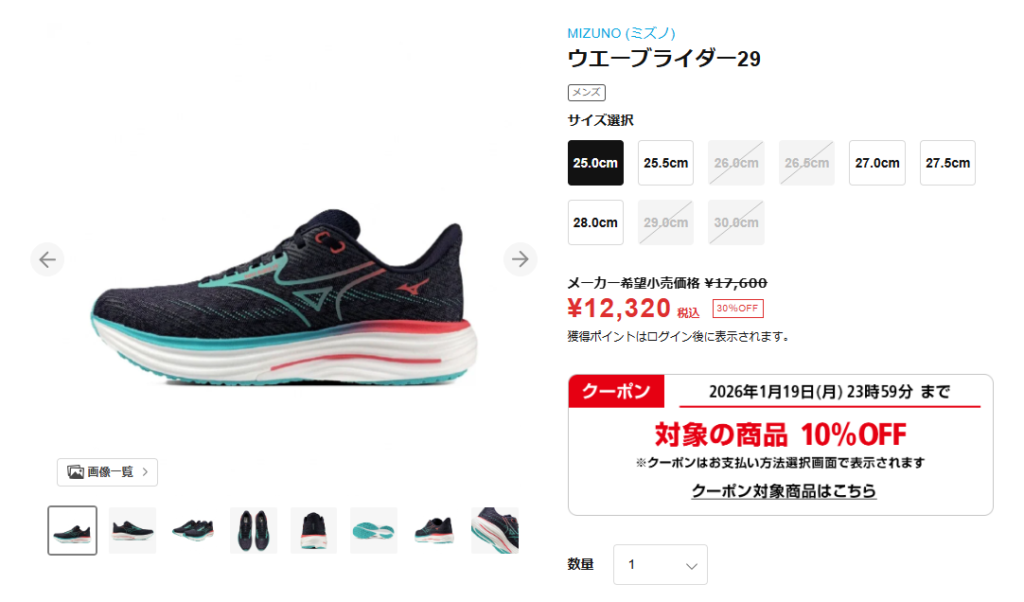Select the teal outsole thumbnail
This screenshot has height=602, width=1024.
click(374, 530)
